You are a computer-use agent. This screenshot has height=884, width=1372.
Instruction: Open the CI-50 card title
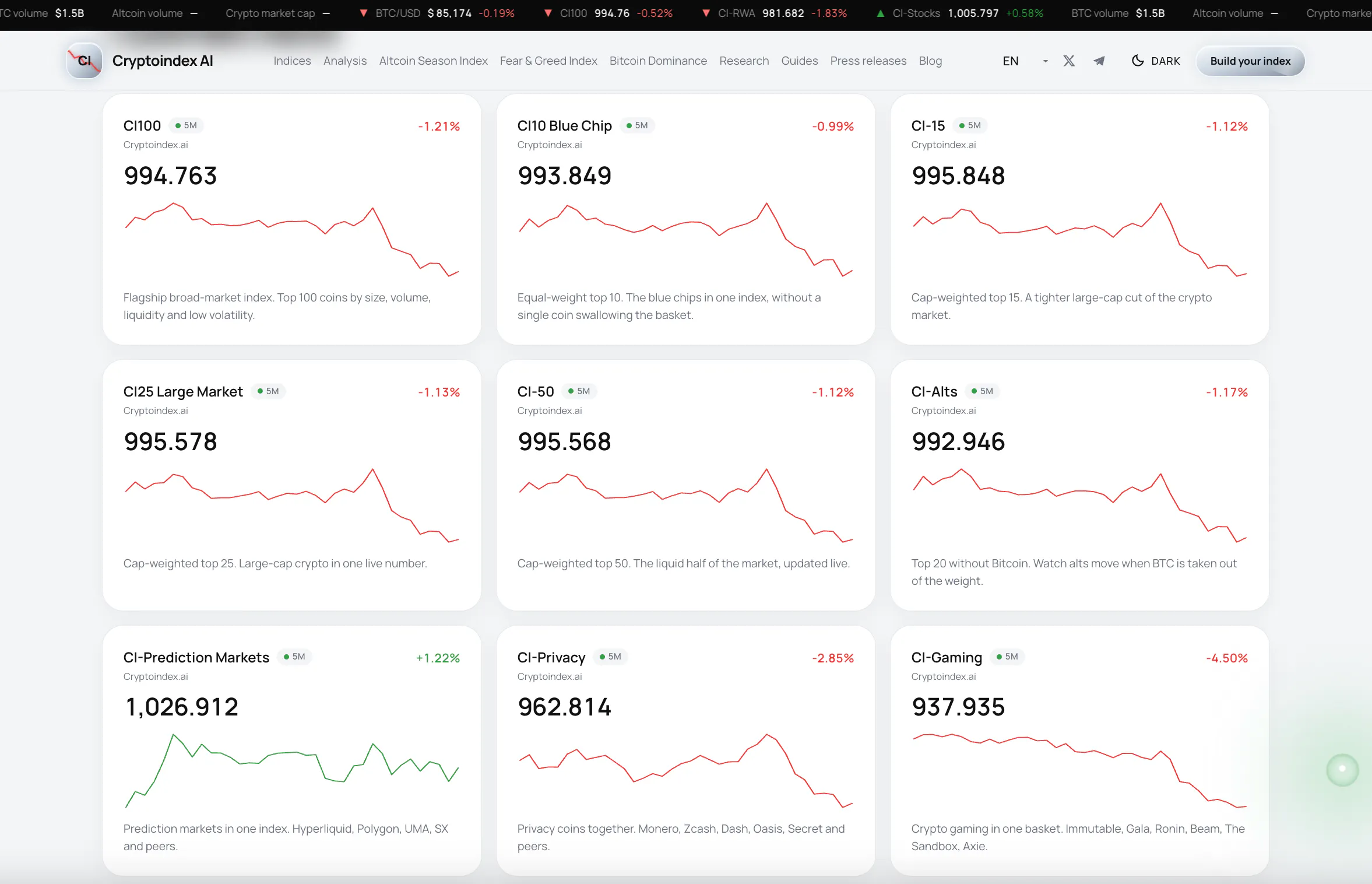point(536,391)
